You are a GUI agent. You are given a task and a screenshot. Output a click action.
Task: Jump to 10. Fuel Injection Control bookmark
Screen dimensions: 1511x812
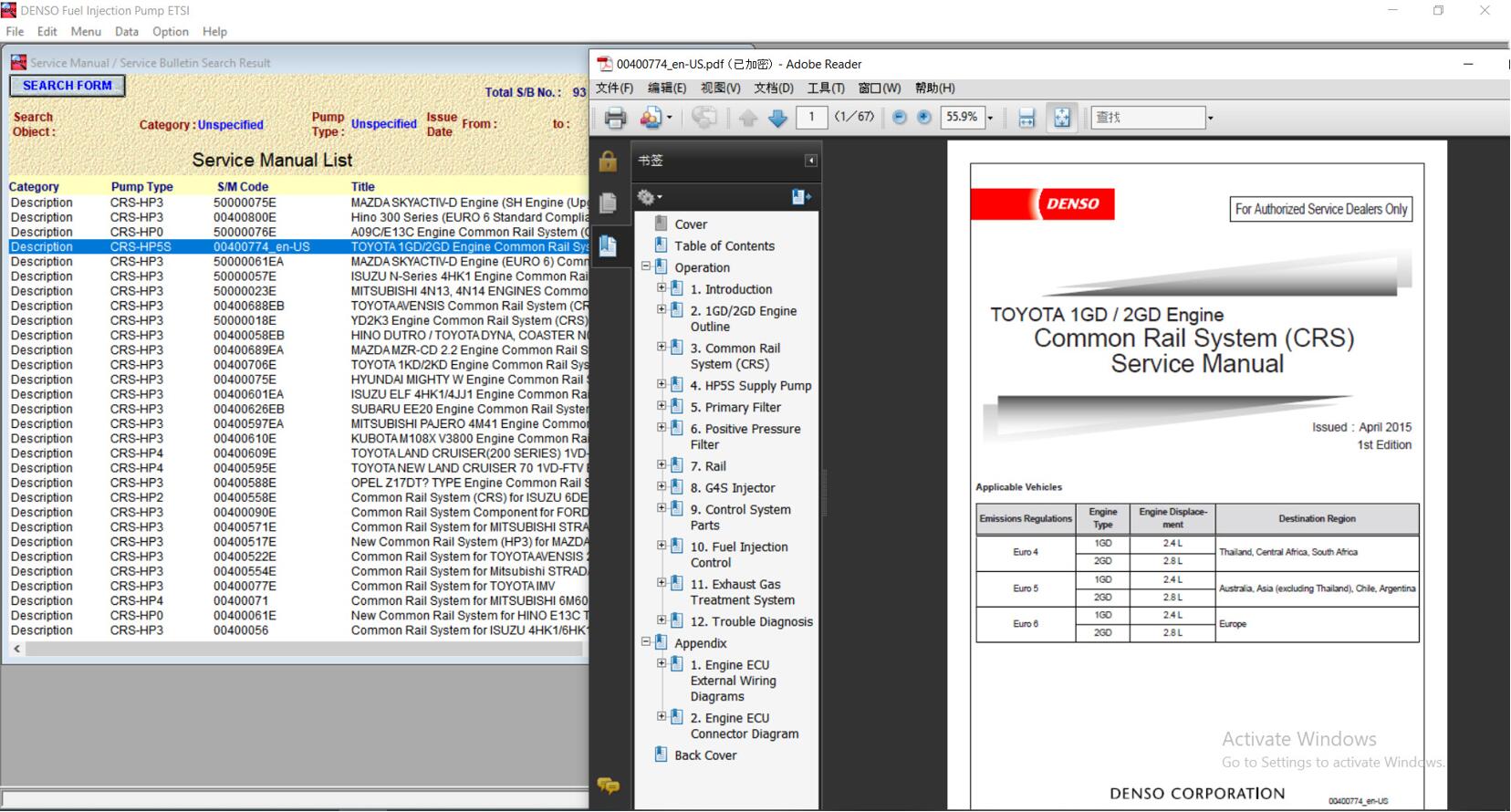pyautogui.click(x=739, y=555)
